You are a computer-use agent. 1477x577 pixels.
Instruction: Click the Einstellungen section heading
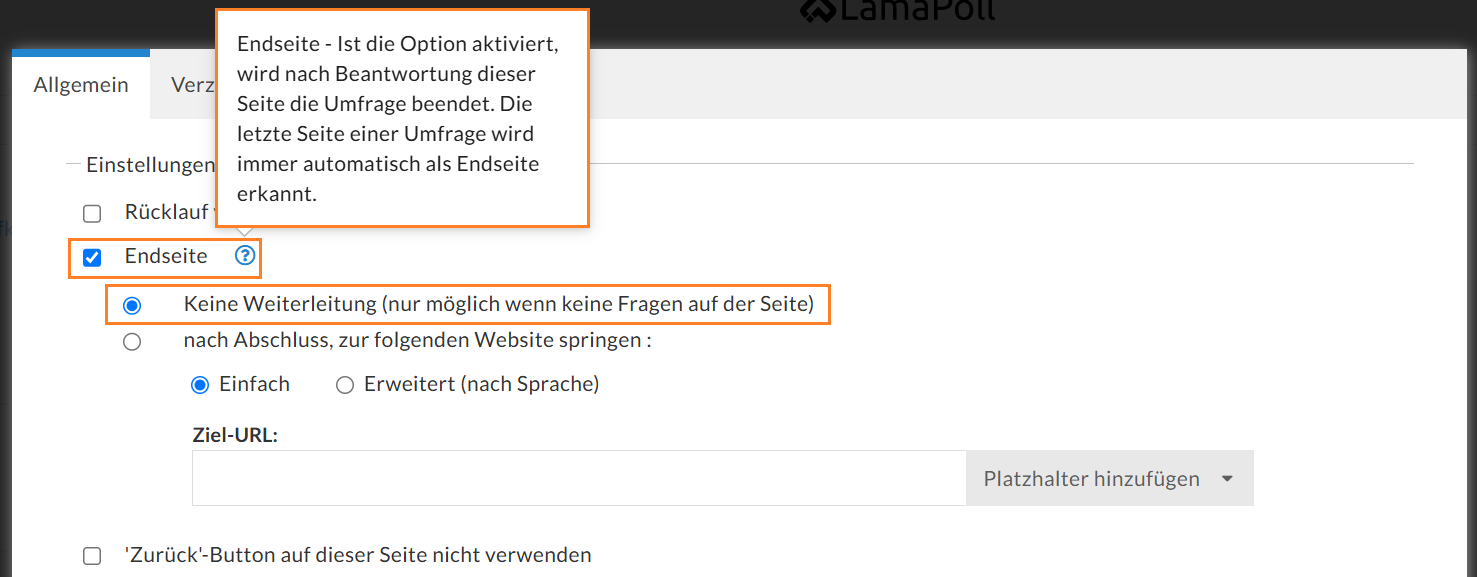[x=150, y=164]
